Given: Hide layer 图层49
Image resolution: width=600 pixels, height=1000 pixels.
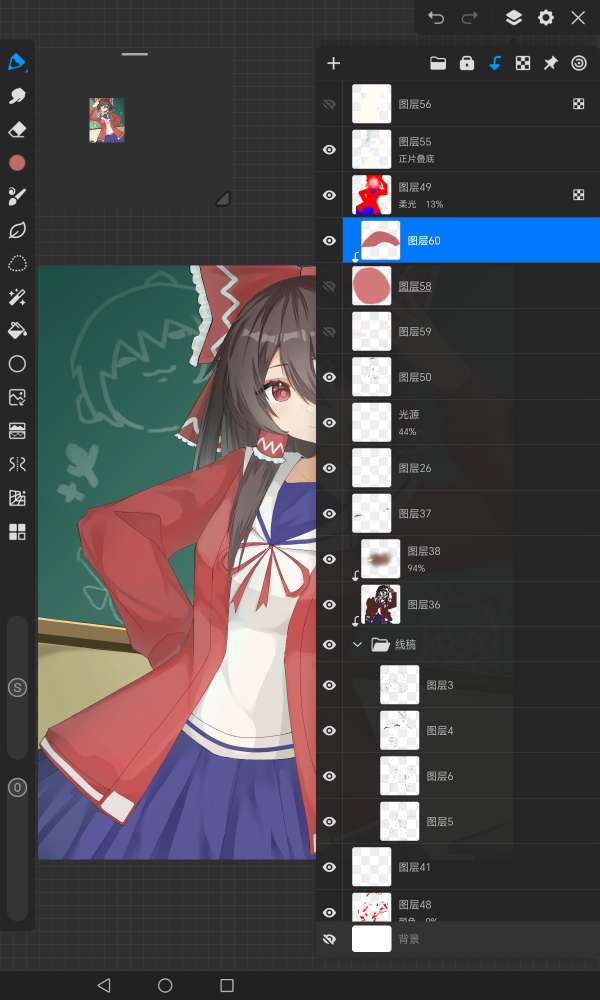Looking at the screenshot, I should [329, 195].
